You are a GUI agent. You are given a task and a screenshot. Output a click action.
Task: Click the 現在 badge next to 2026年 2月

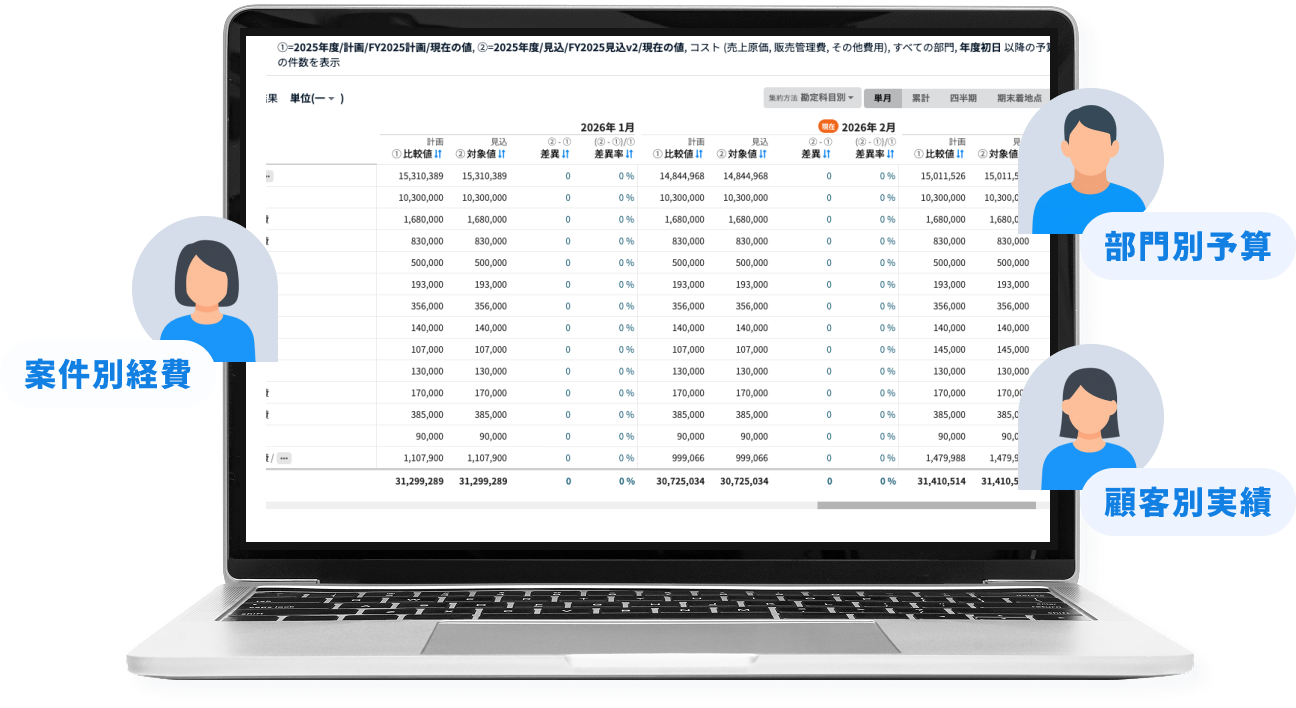tap(827, 127)
